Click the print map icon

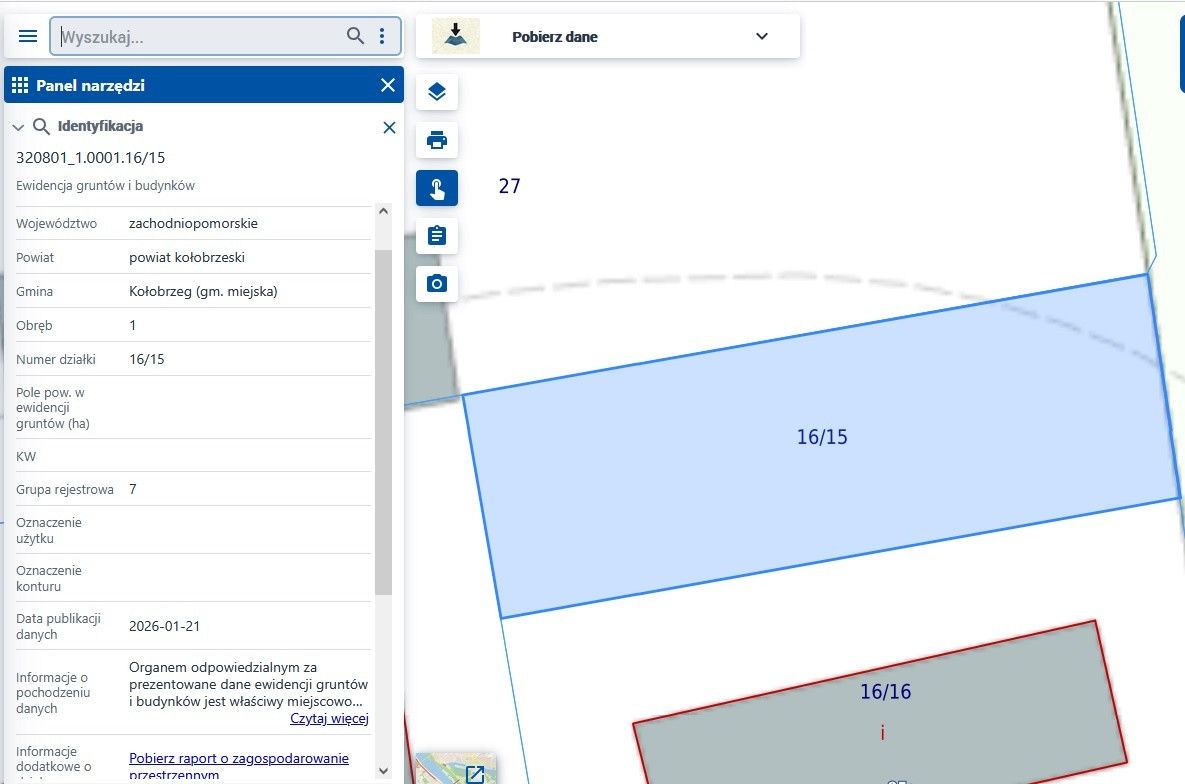click(437, 140)
